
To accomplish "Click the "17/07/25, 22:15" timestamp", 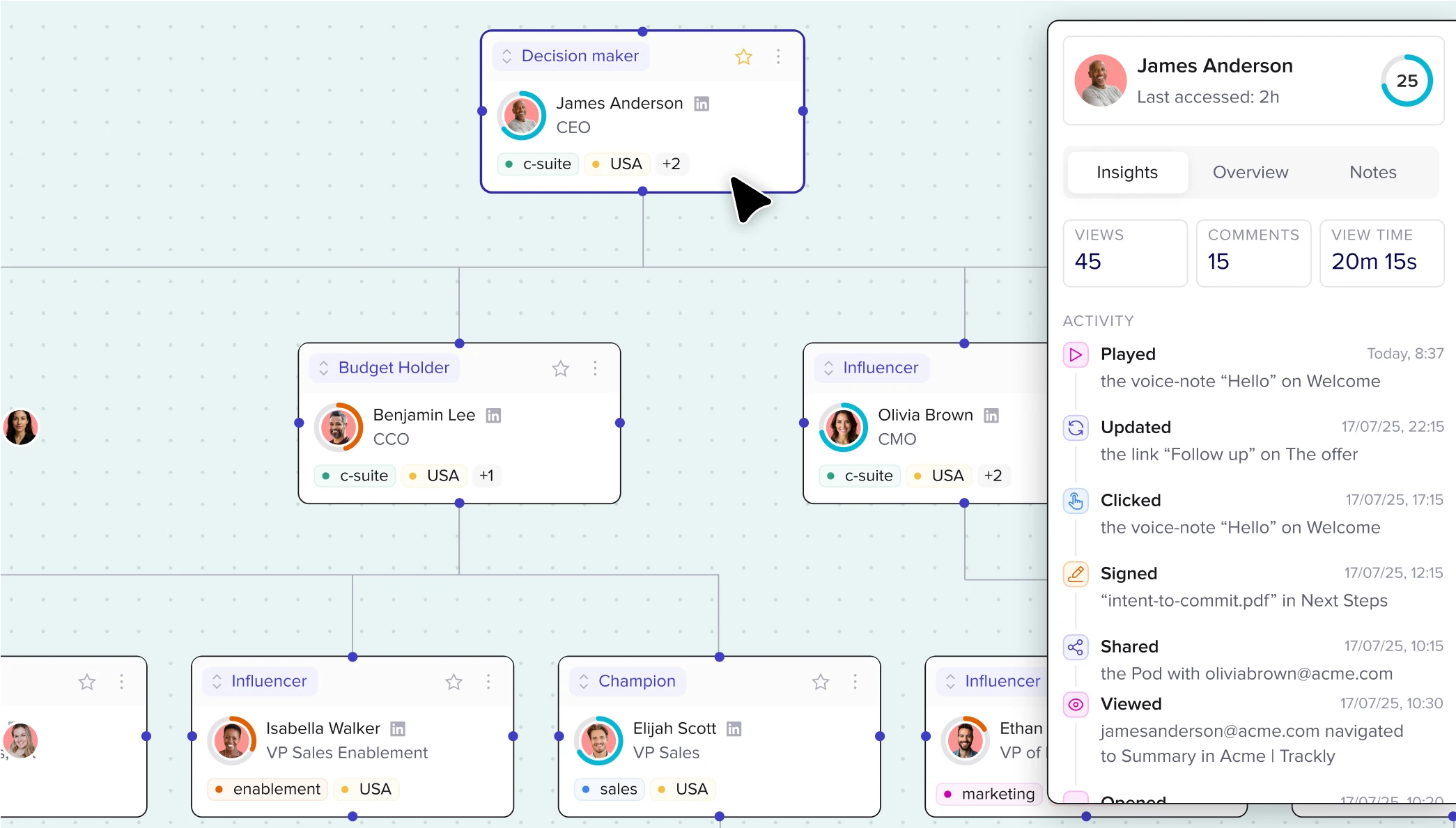I will tap(1393, 427).
